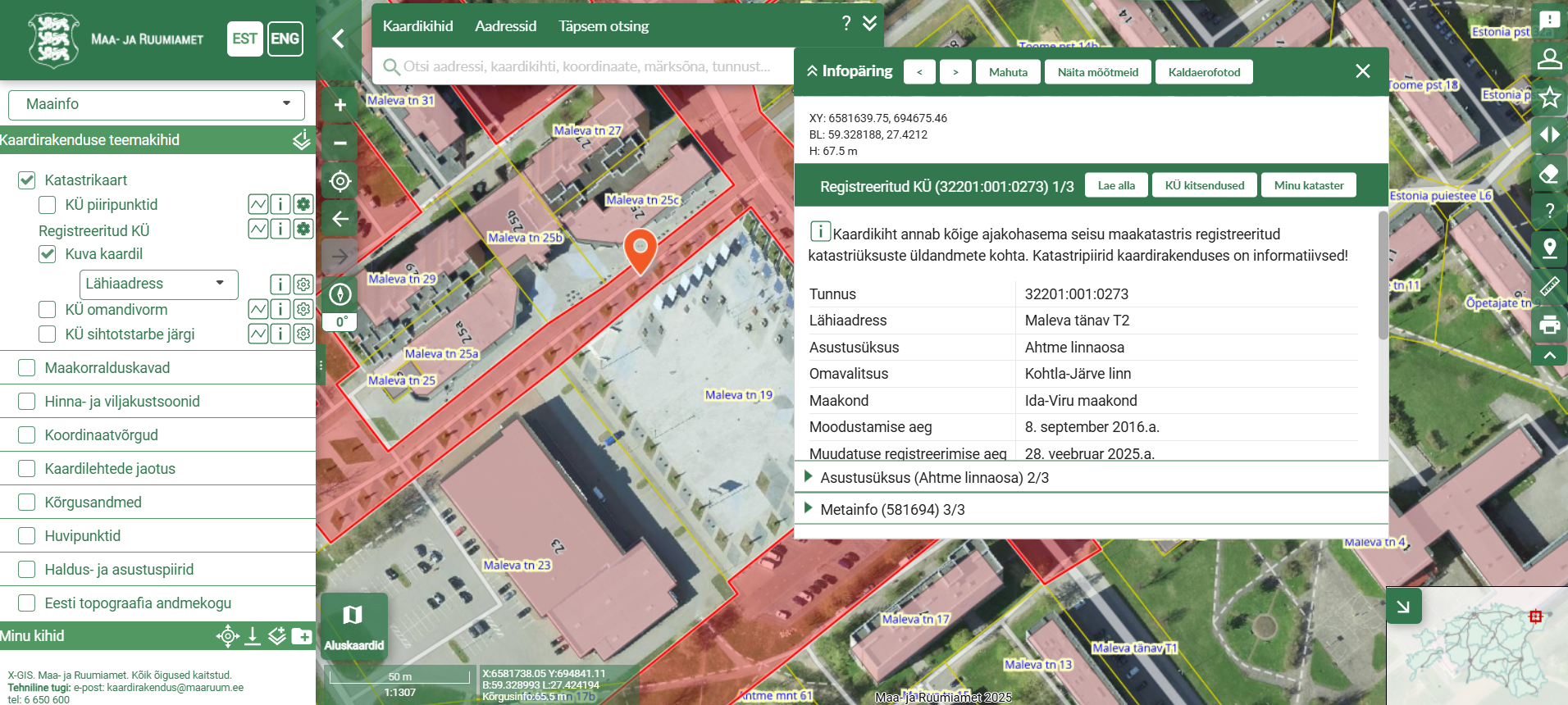Click the KÜ kitsendused button
This screenshot has height=705, width=1568.
point(1204,185)
